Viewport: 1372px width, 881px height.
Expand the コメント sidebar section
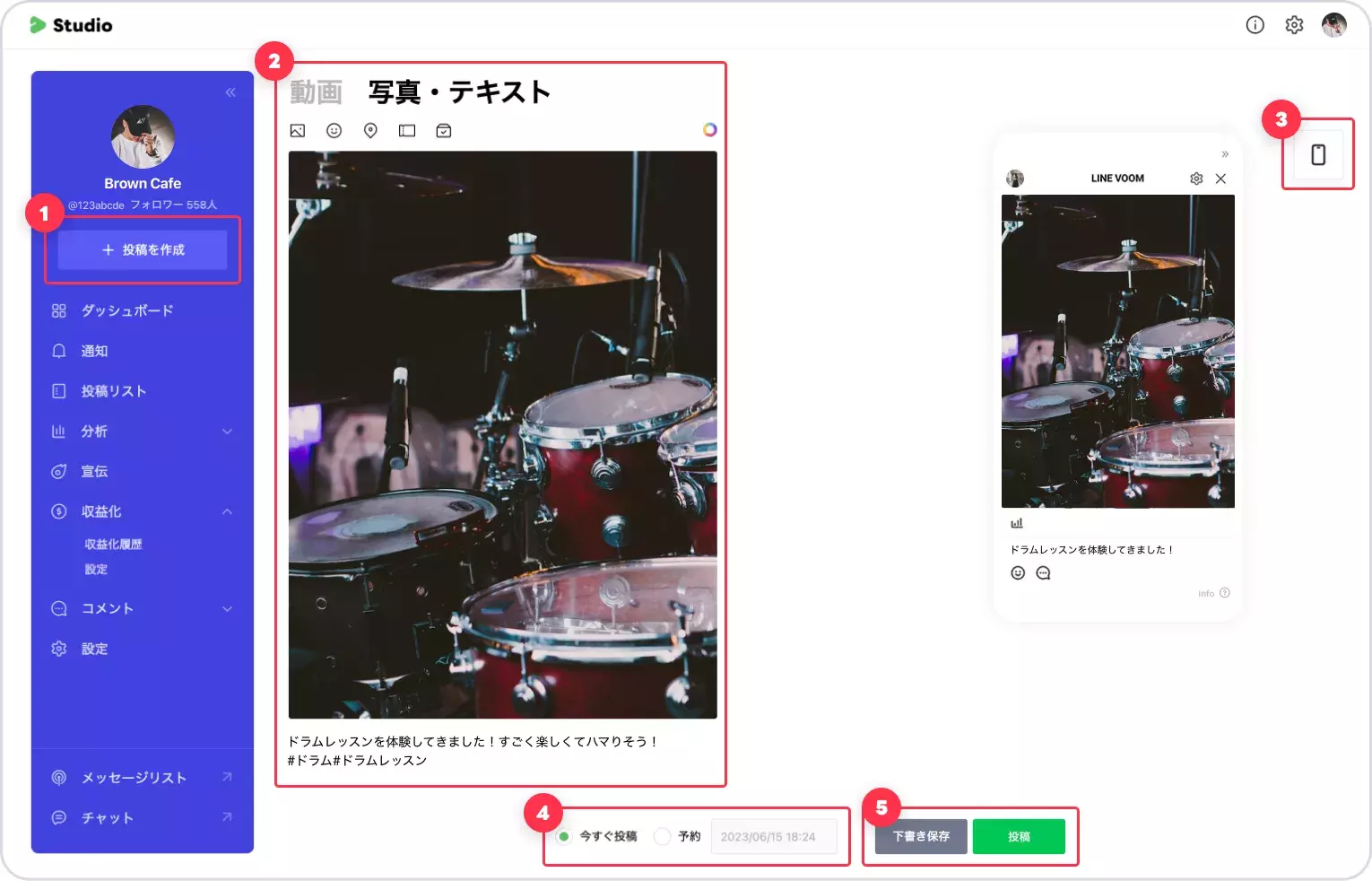pyautogui.click(x=227, y=608)
